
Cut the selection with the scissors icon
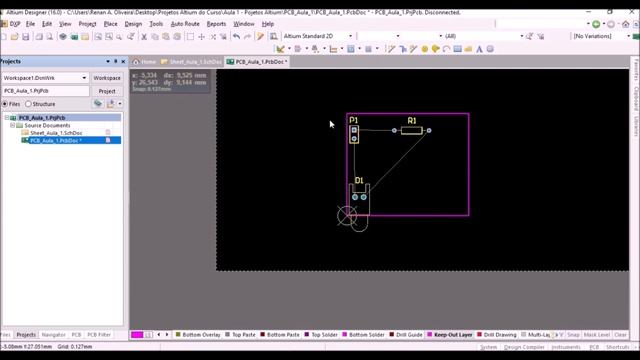click(144, 37)
